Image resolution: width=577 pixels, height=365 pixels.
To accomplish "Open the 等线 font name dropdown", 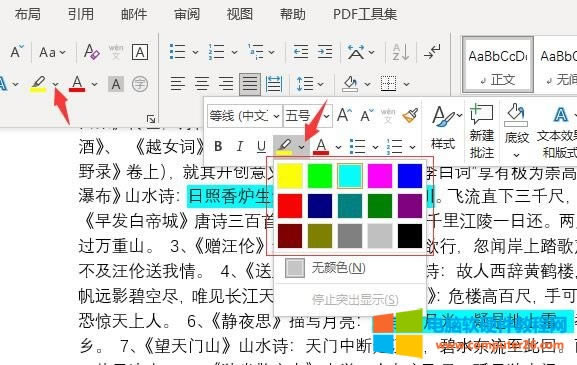I will tap(245, 116).
